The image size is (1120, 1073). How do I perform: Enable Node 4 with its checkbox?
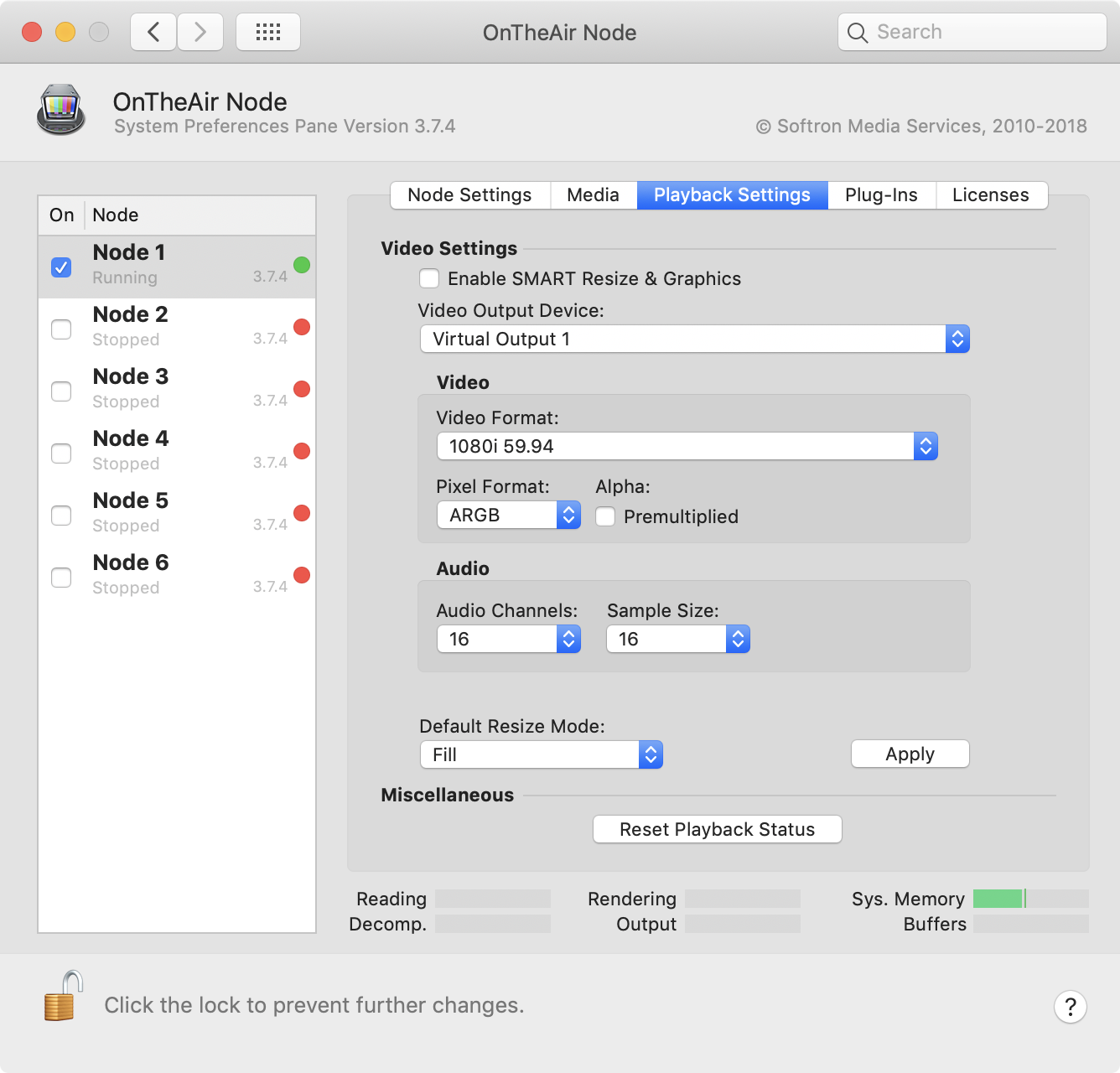pyautogui.click(x=61, y=454)
